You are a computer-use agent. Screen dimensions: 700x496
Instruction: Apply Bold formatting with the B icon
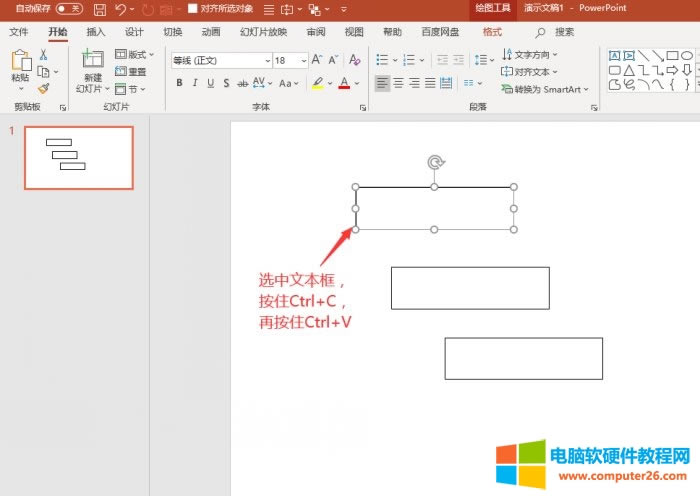click(x=180, y=83)
